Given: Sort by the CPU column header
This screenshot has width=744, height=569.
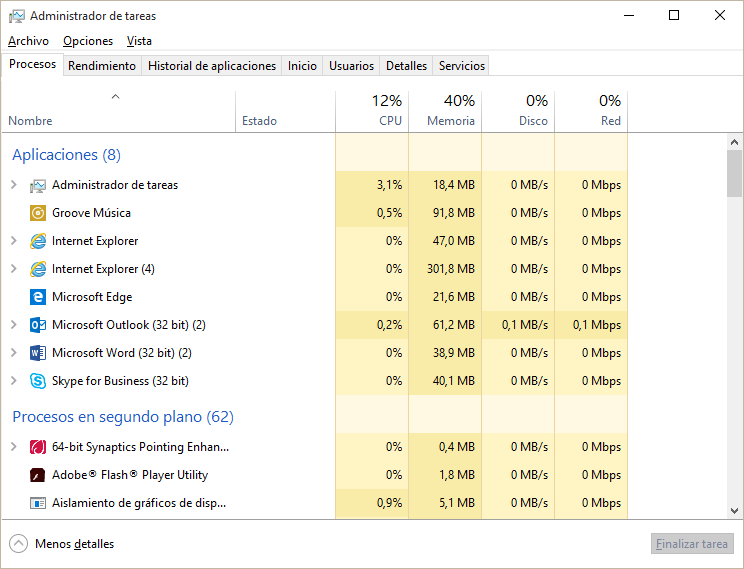Looking at the screenshot, I should (372, 112).
